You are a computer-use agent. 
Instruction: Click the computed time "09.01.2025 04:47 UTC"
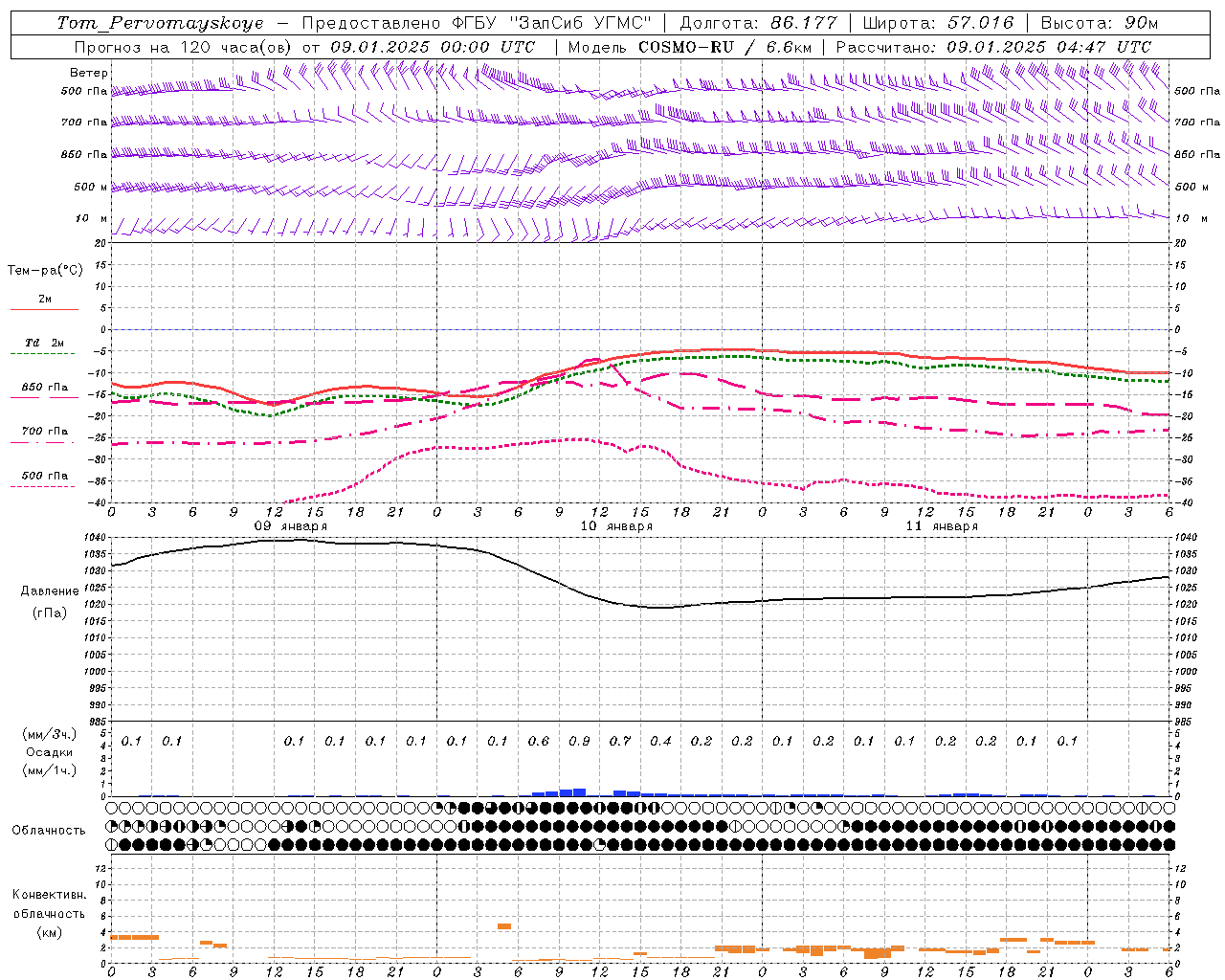pyautogui.click(x=1049, y=46)
